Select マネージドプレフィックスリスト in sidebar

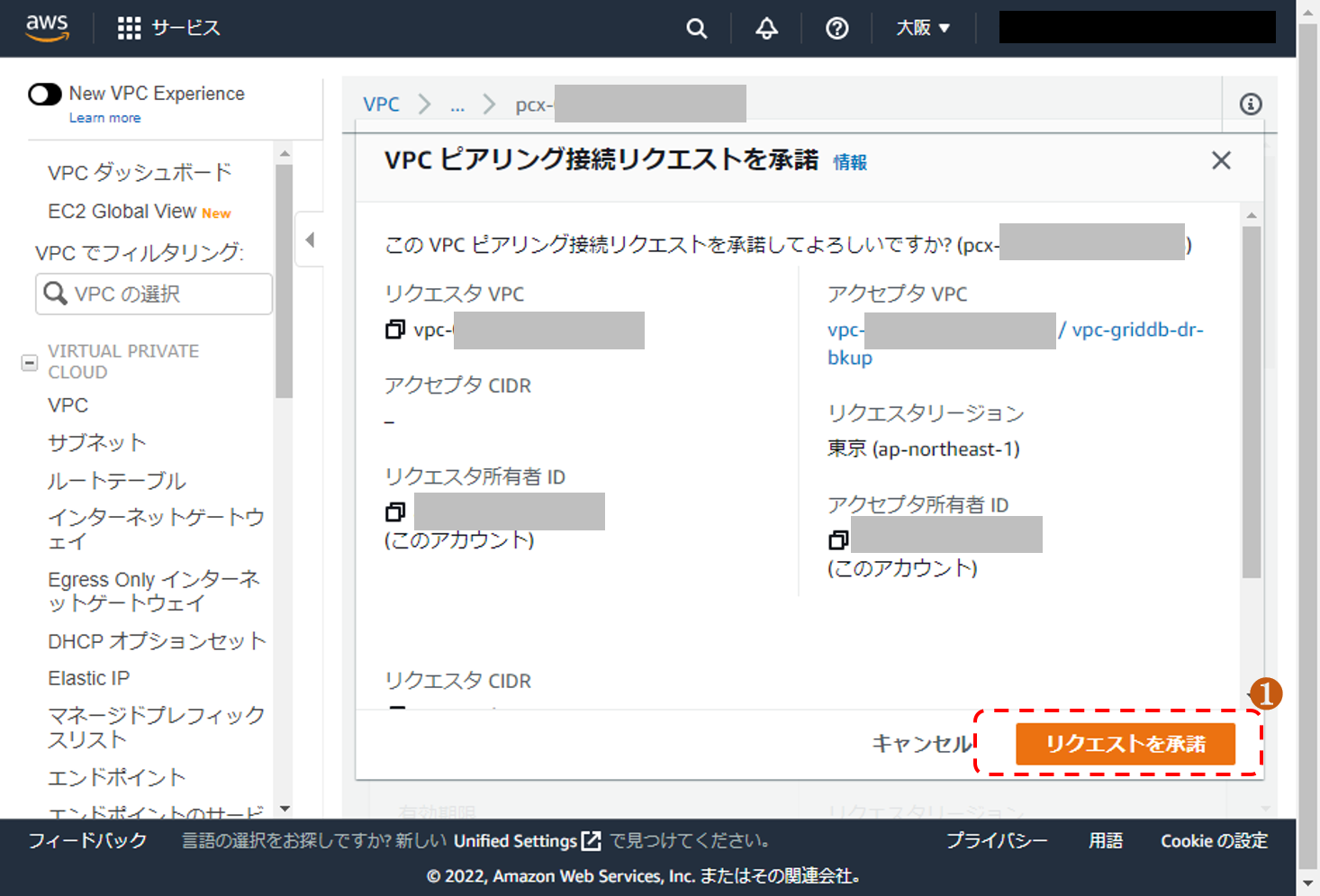[x=156, y=728]
